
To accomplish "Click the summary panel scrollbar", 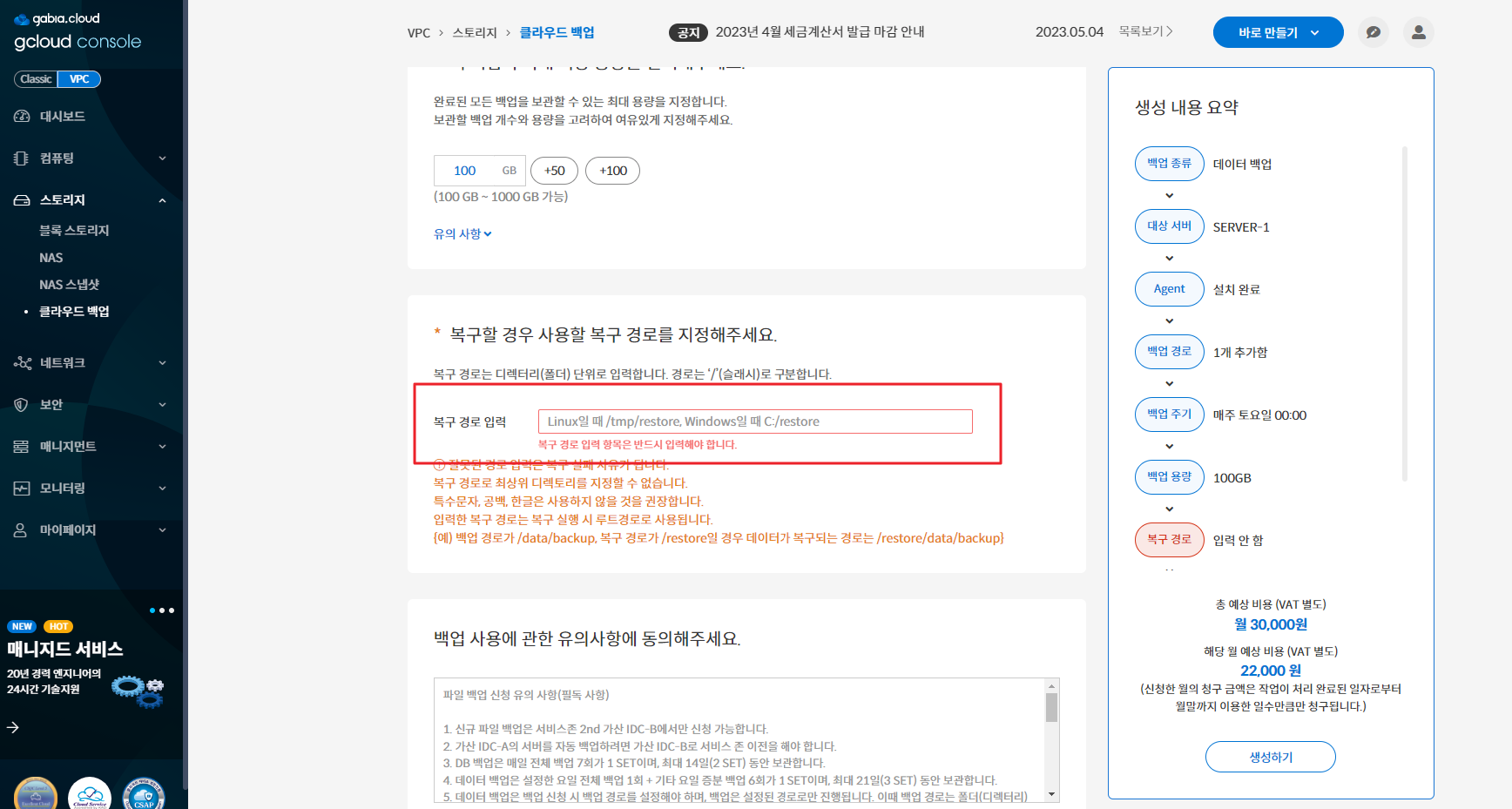I will tap(1405, 313).
